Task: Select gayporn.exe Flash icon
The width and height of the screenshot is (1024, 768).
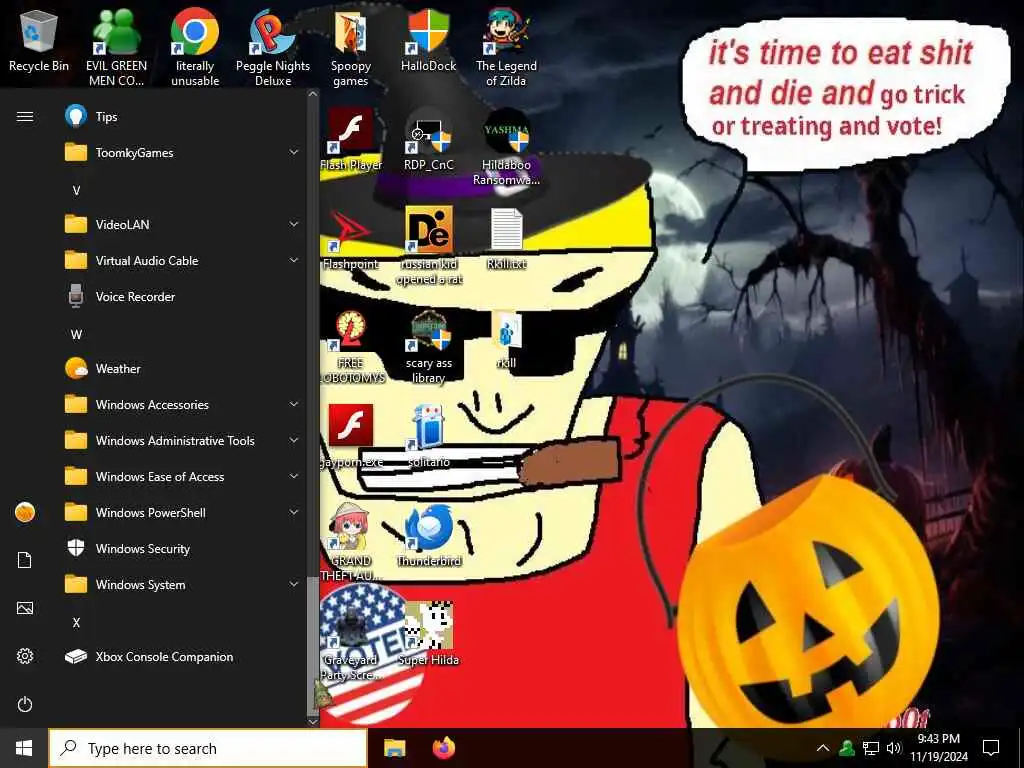Action: point(351,436)
